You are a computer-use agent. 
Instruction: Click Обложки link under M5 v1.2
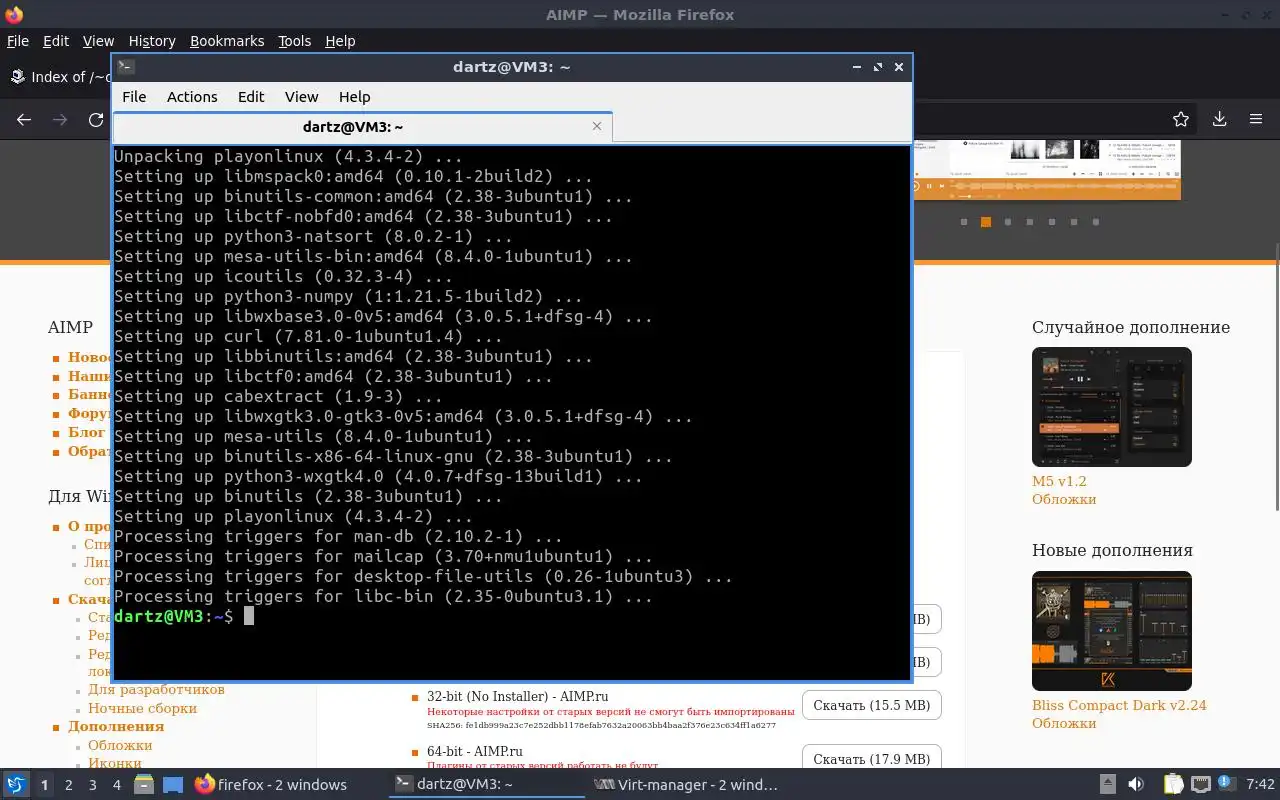[1064, 499]
